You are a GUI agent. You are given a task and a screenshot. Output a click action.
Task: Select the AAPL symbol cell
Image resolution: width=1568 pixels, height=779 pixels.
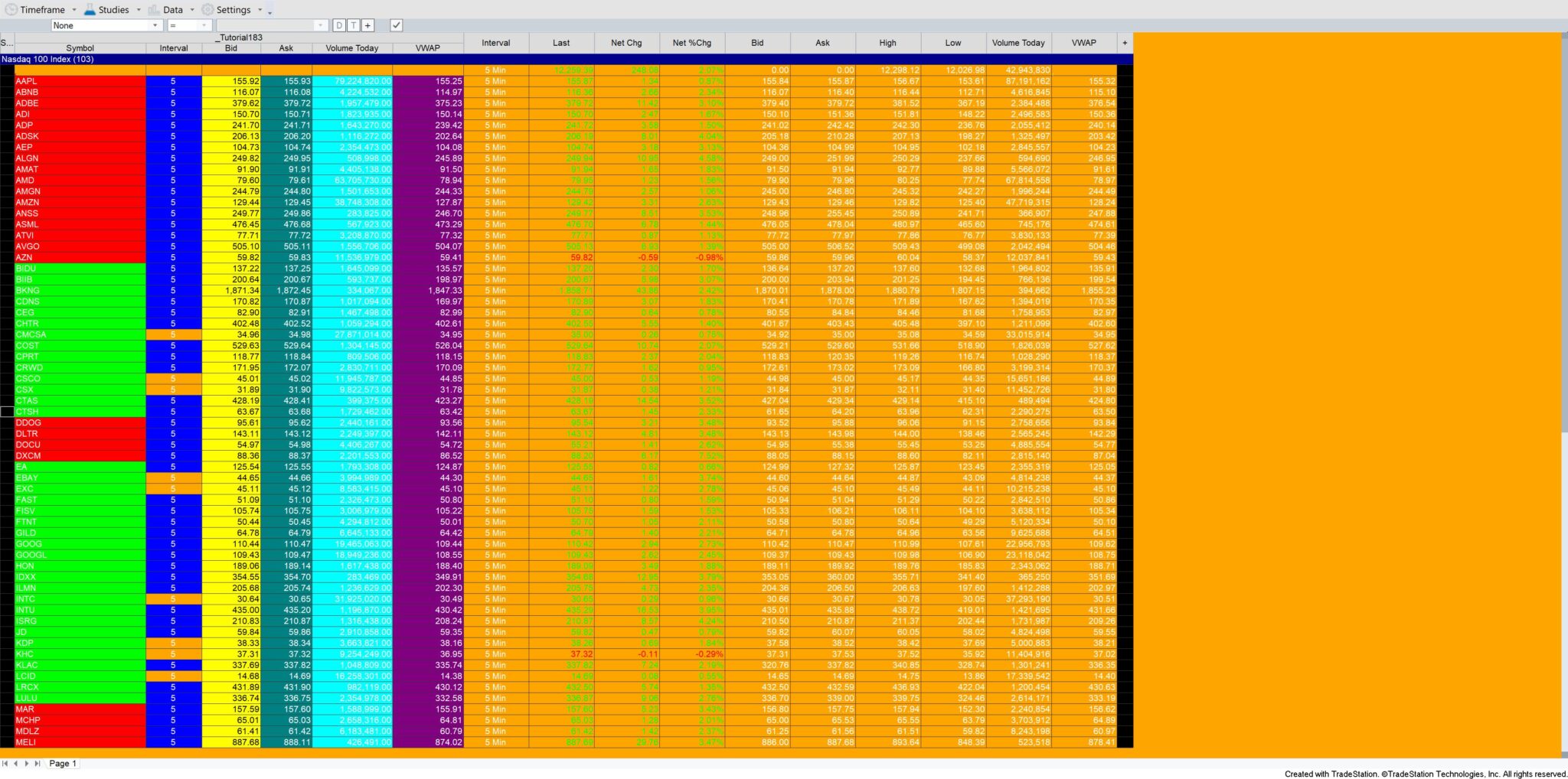point(80,81)
